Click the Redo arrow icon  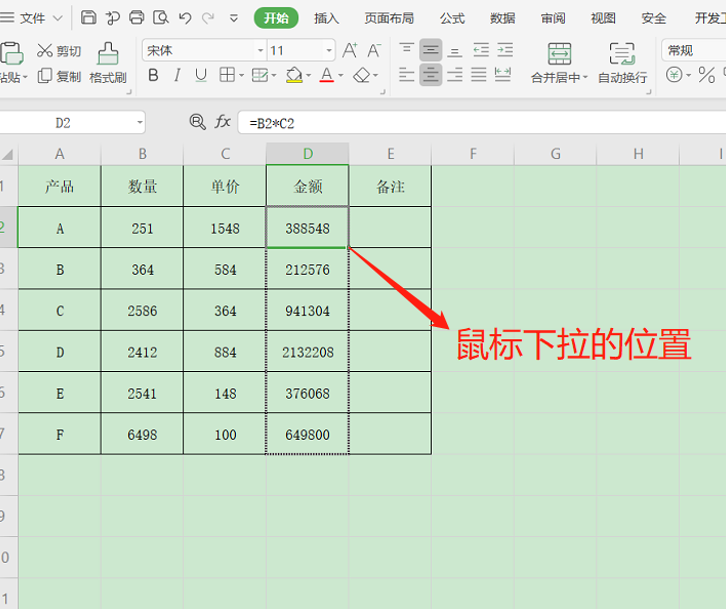point(208,18)
